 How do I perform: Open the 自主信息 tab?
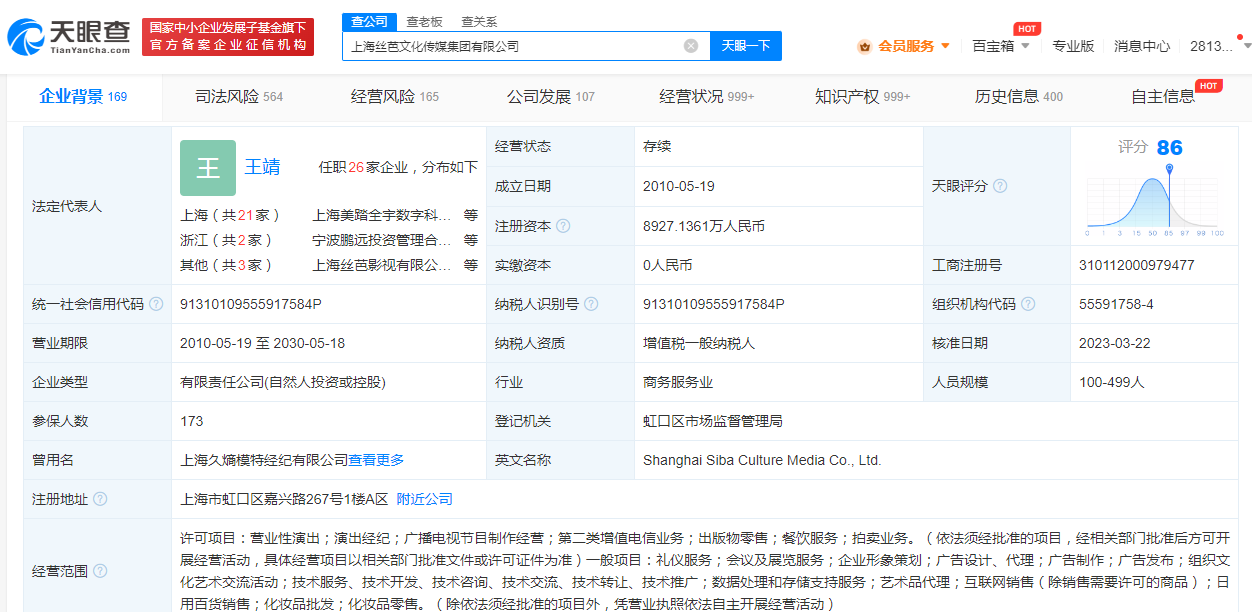(x=1163, y=97)
